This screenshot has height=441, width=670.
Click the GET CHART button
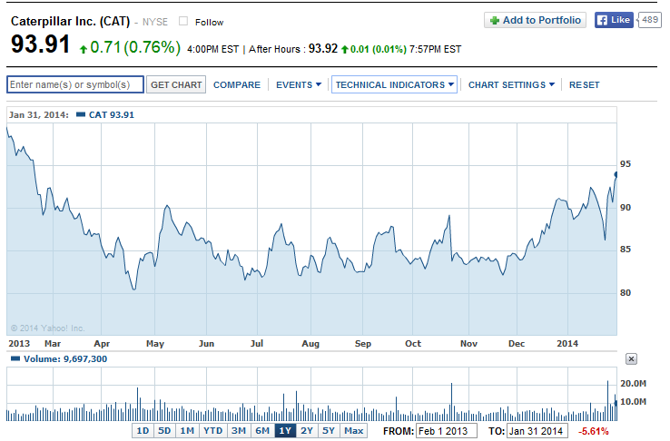[176, 85]
